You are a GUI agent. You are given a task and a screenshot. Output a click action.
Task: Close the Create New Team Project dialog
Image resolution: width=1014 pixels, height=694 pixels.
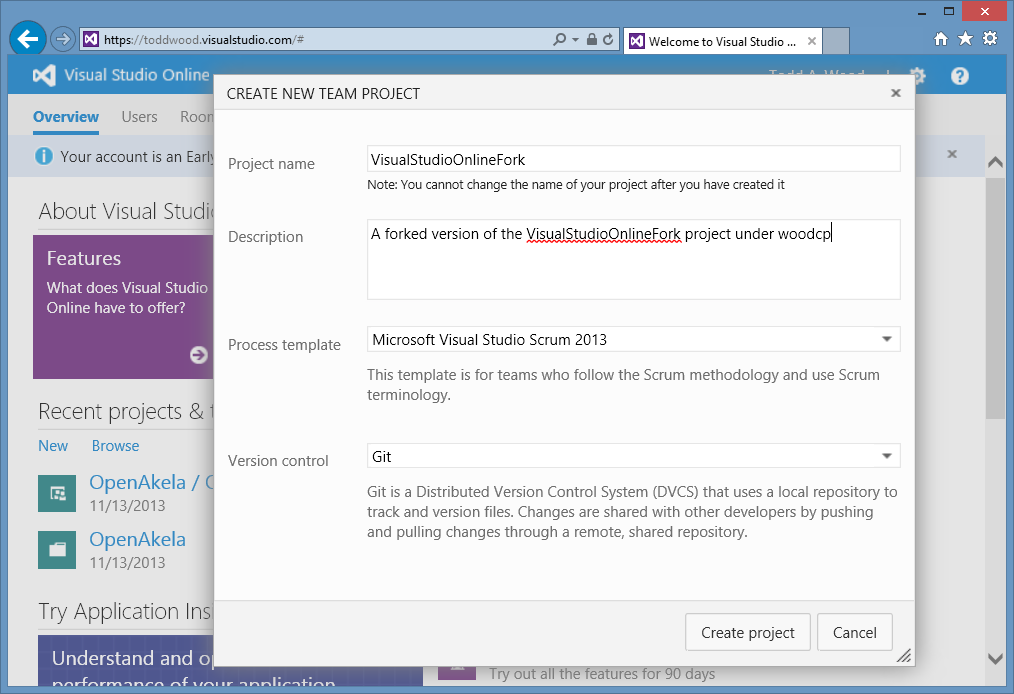(896, 93)
